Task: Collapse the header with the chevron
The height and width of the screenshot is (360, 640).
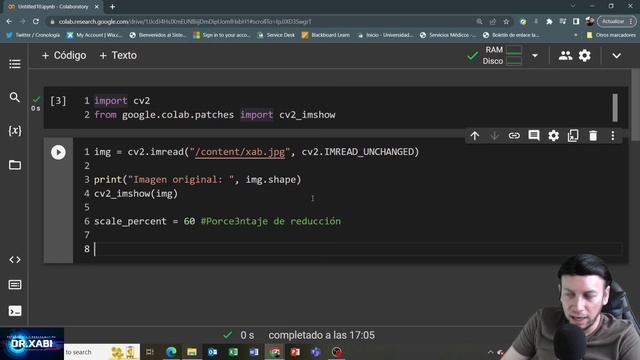Action: click(616, 56)
